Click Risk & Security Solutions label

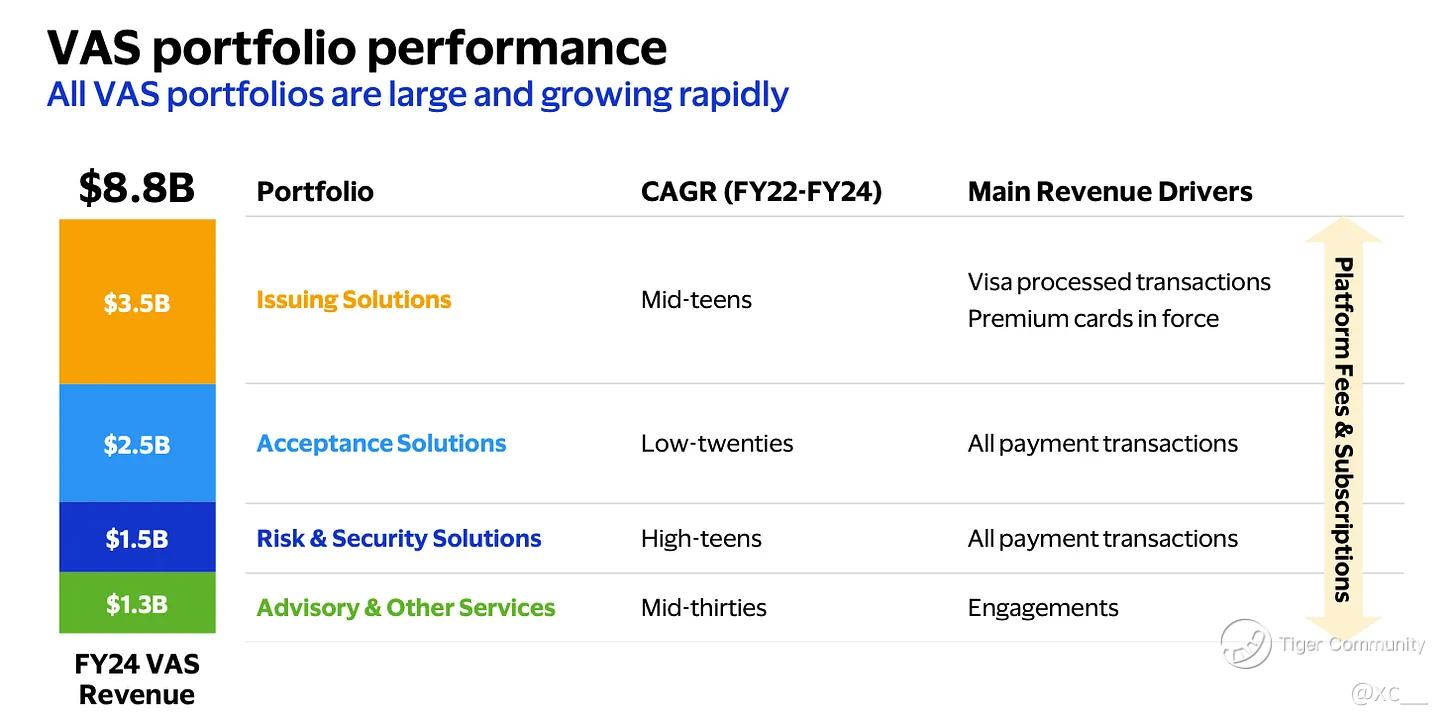click(399, 538)
